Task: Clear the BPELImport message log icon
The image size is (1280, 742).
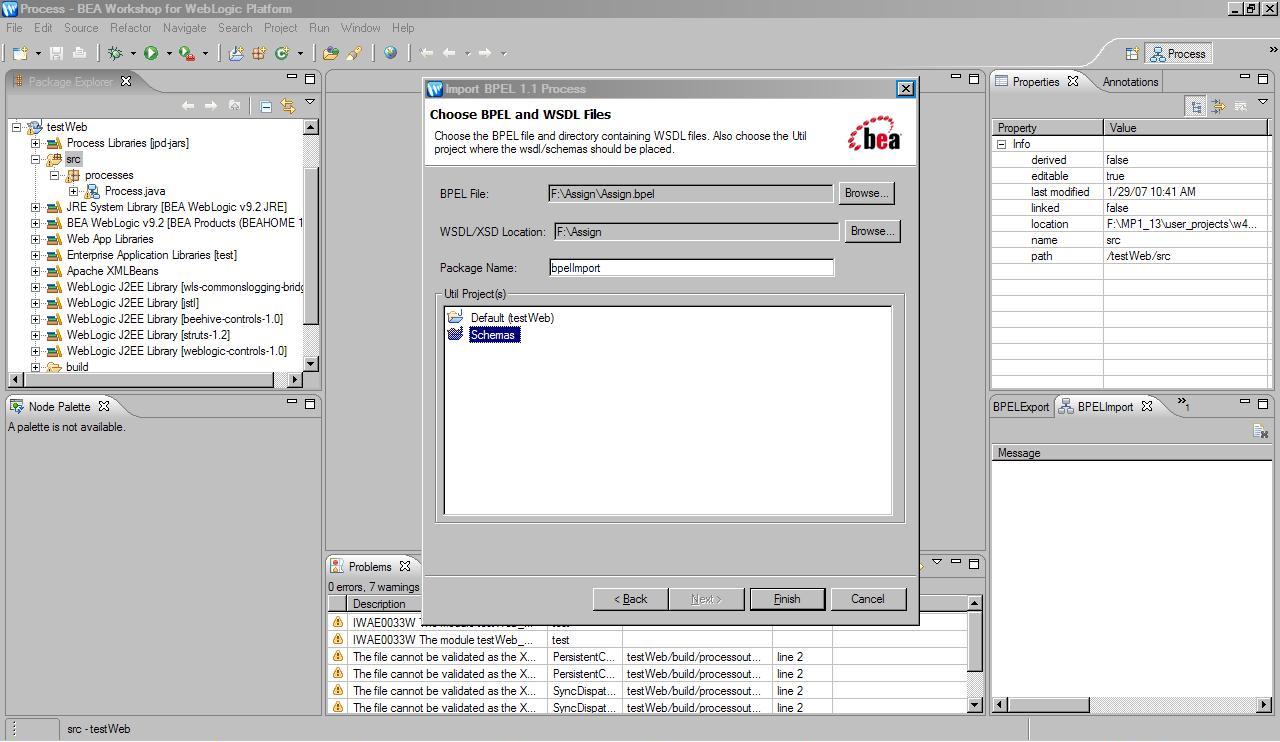Action: (1260, 431)
